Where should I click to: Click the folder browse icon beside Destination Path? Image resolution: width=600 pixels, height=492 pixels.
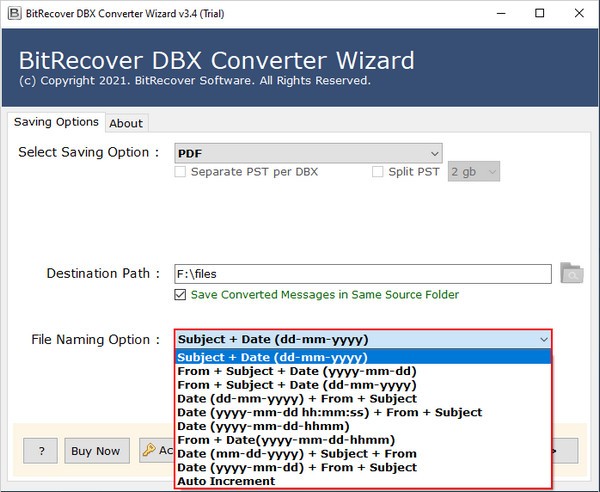pyautogui.click(x=572, y=273)
